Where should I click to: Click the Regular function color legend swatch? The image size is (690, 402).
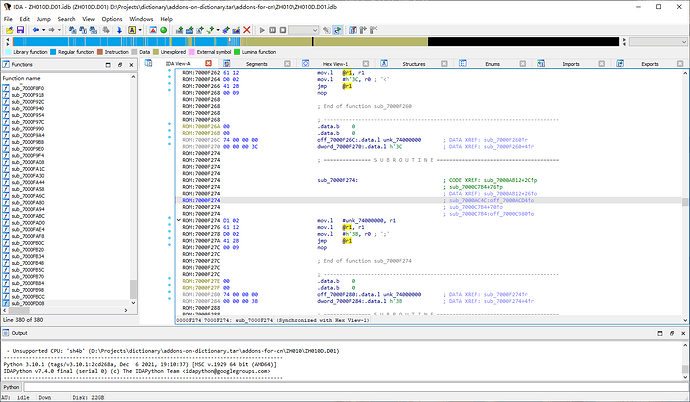pyautogui.click(x=52, y=52)
